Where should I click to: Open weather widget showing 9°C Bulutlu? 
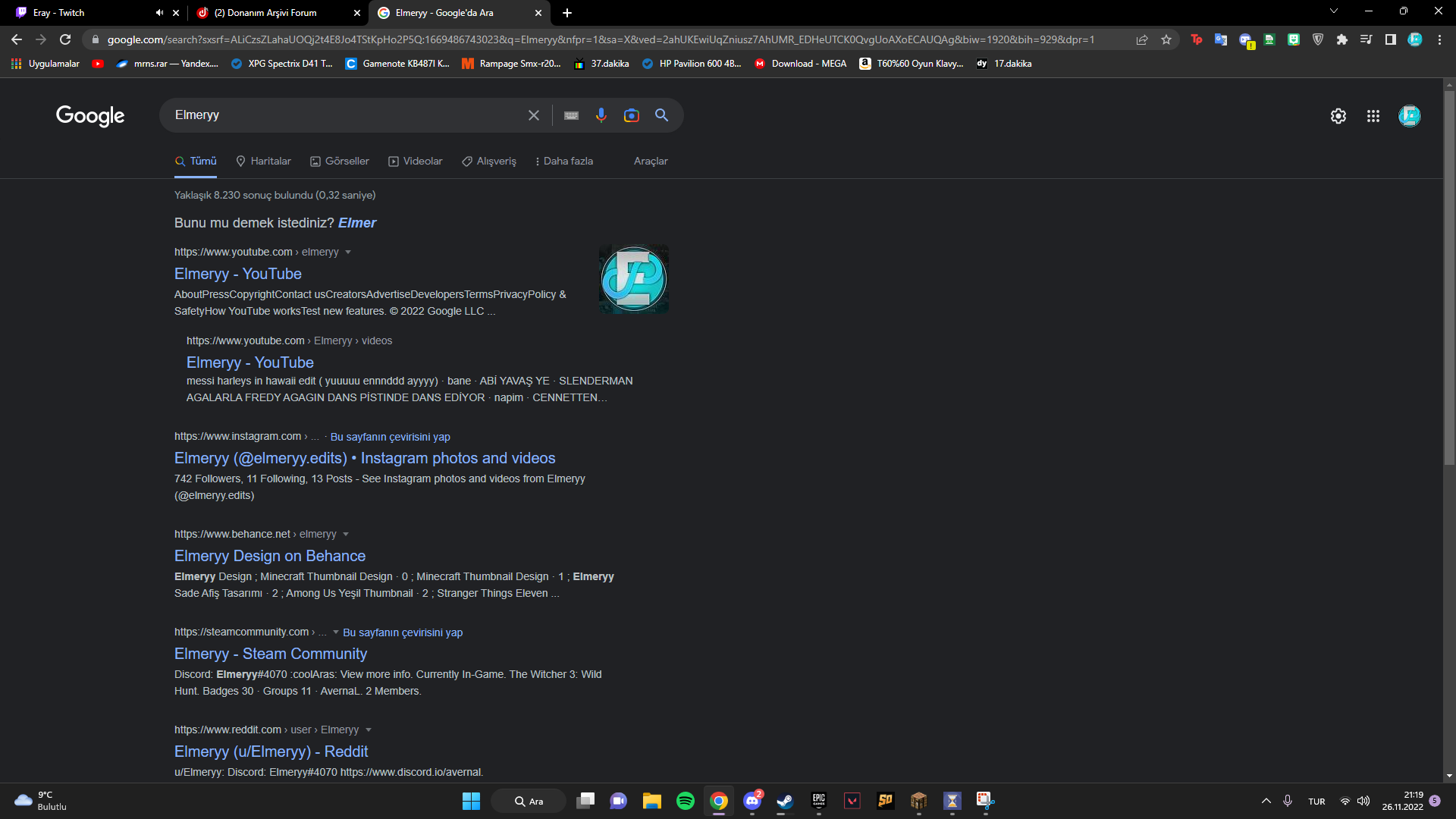click(42, 801)
